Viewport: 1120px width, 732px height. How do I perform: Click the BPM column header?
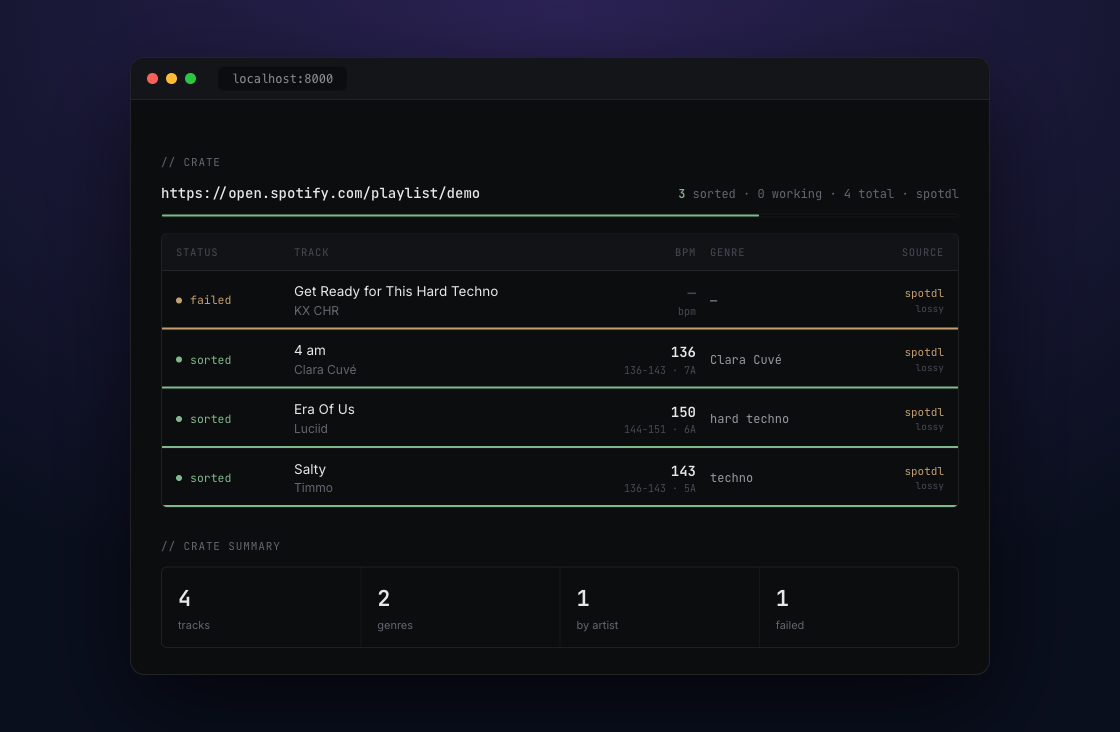[x=685, y=253]
